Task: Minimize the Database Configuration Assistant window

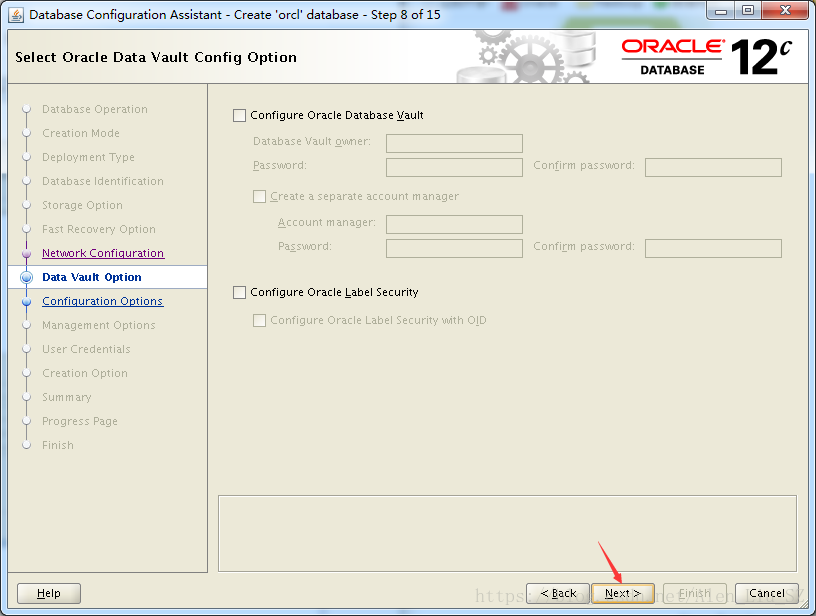Action: [721, 11]
